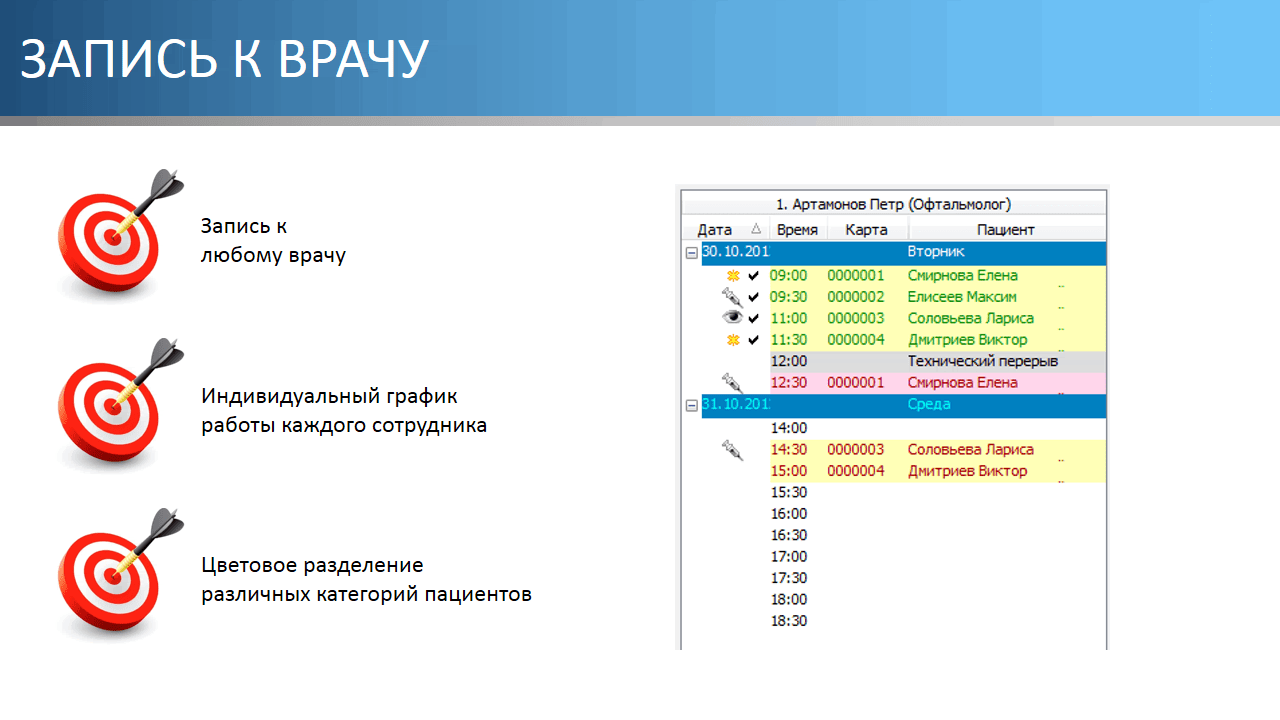
Task: Click the eye icon in the 11:00 row
Action: click(733, 318)
